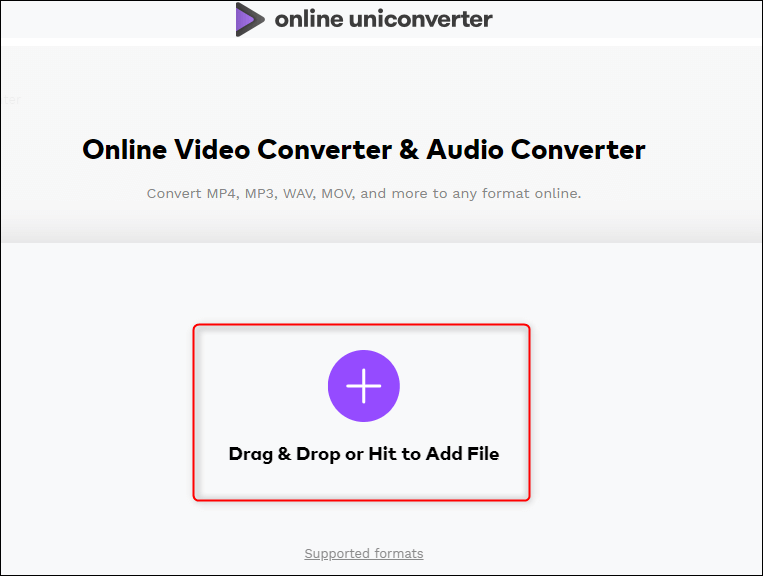This screenshot has width=763, height=576.
Task: Click the 'online uniconverter' brand name text
Action: tap(383, 19)
